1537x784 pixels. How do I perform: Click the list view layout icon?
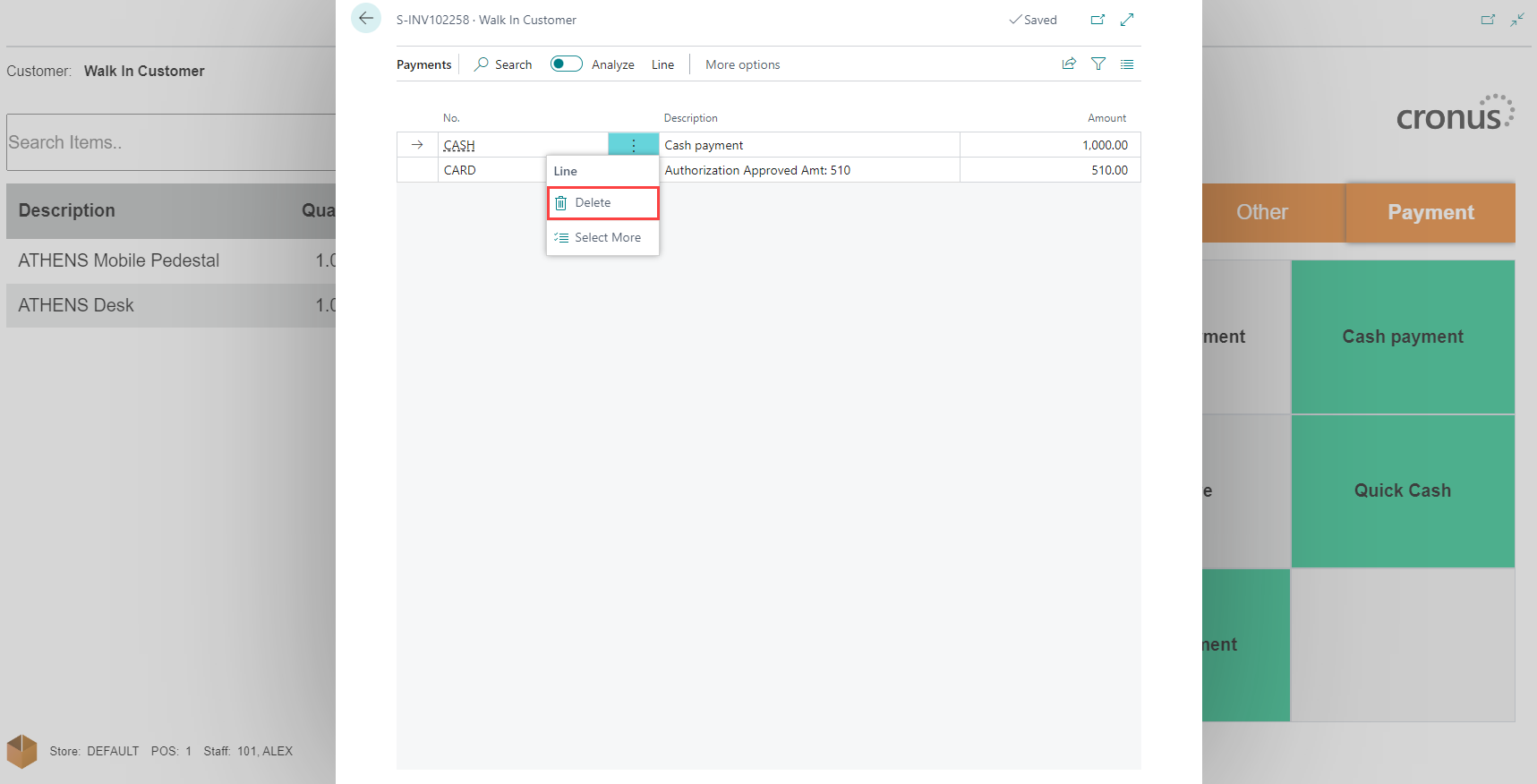1127,64
